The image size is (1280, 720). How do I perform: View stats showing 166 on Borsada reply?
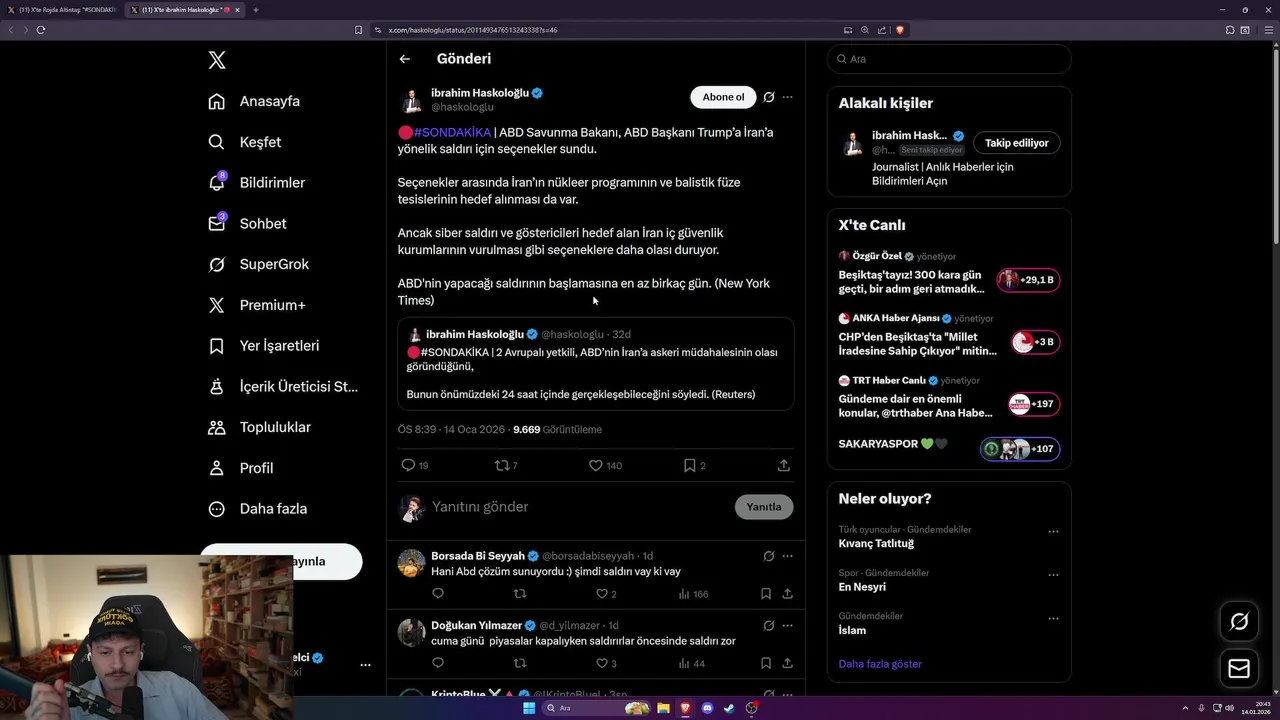tap(693, 594)
